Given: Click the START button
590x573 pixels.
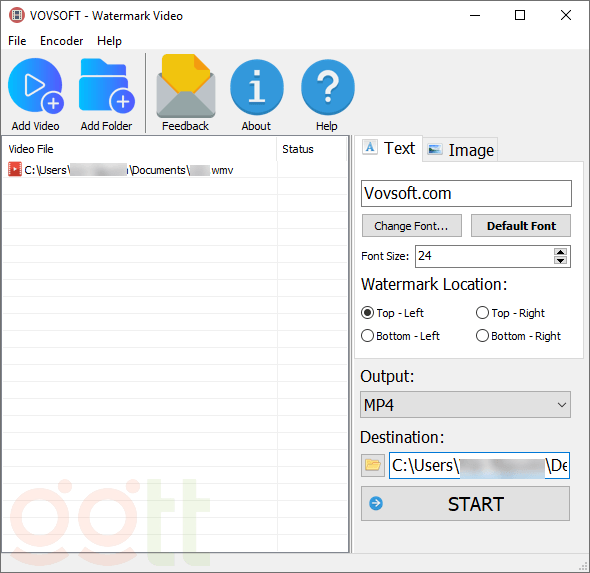Looking at the screenshot, I should (465, 504).
